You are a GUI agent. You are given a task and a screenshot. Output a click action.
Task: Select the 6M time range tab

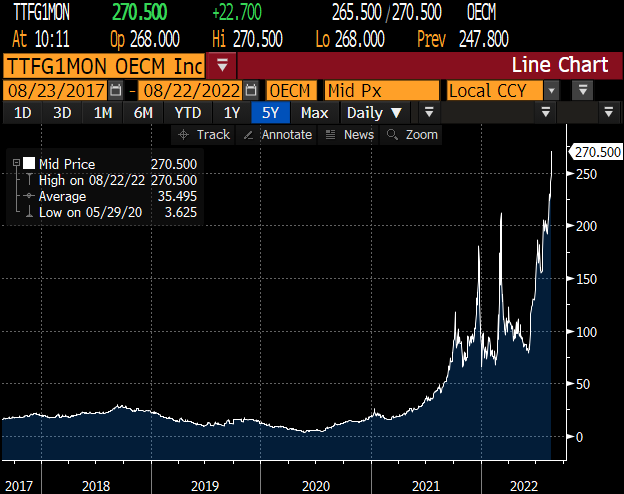pos(143,113)
